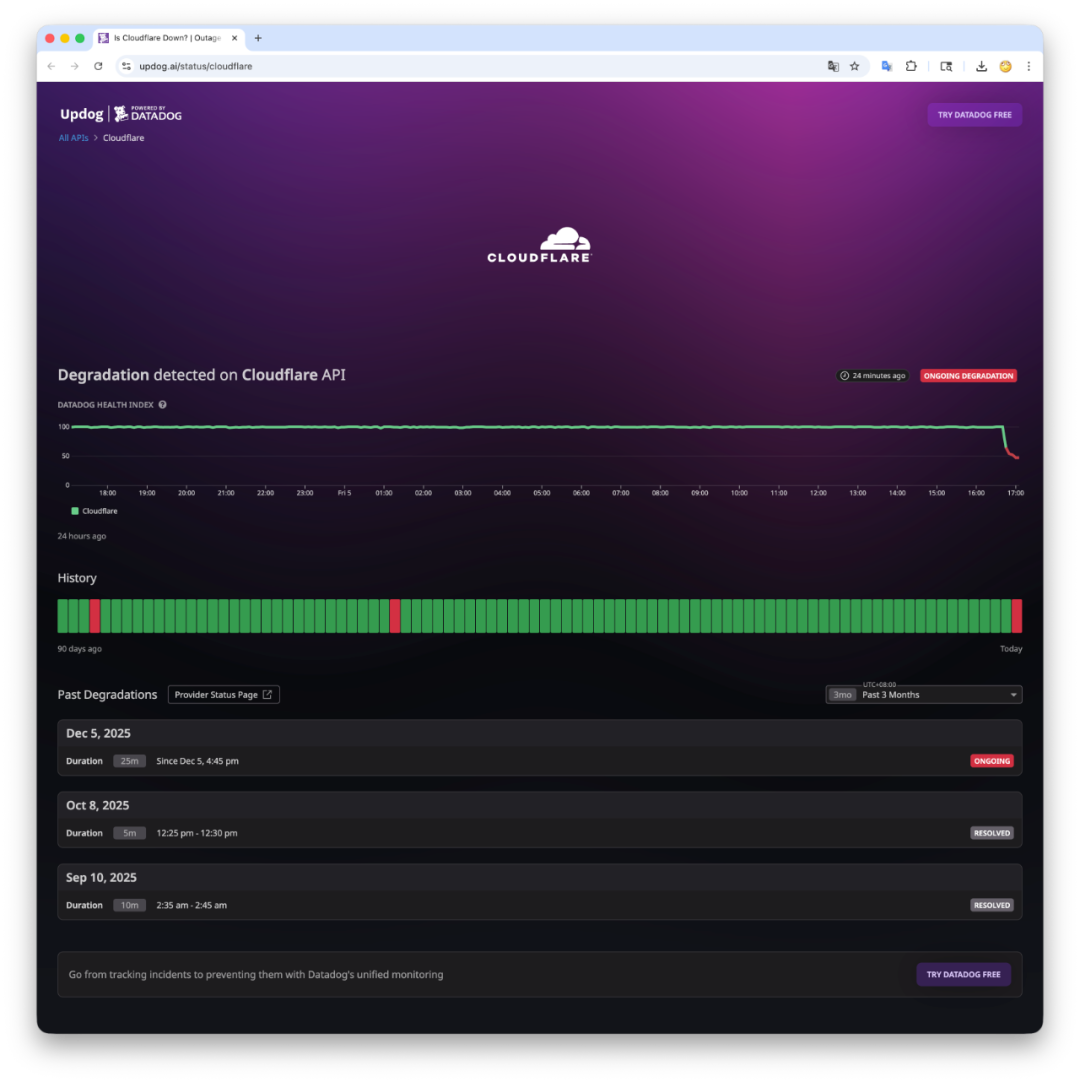Click the Cloudflare cloud logo
Viewport: 1080px width, 1082px height.
click(x=539, y=245)
